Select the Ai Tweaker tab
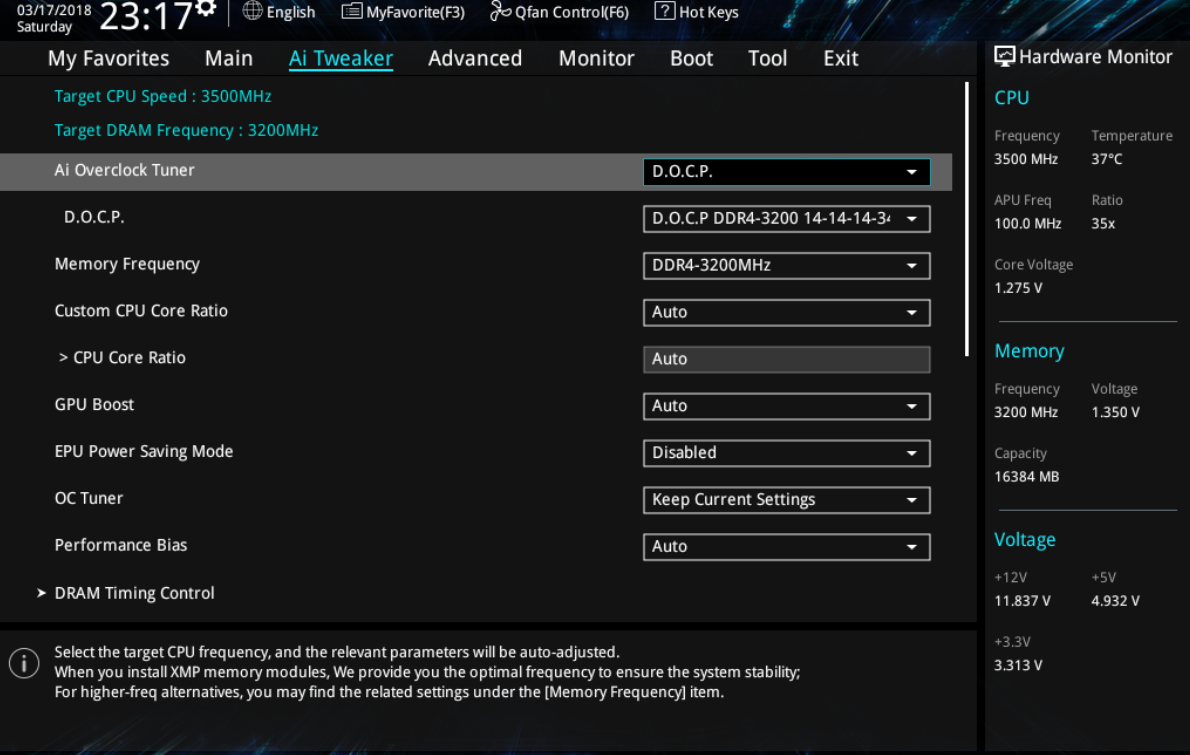The width and height of the screenshot is (1190, 755). (341, 58)
